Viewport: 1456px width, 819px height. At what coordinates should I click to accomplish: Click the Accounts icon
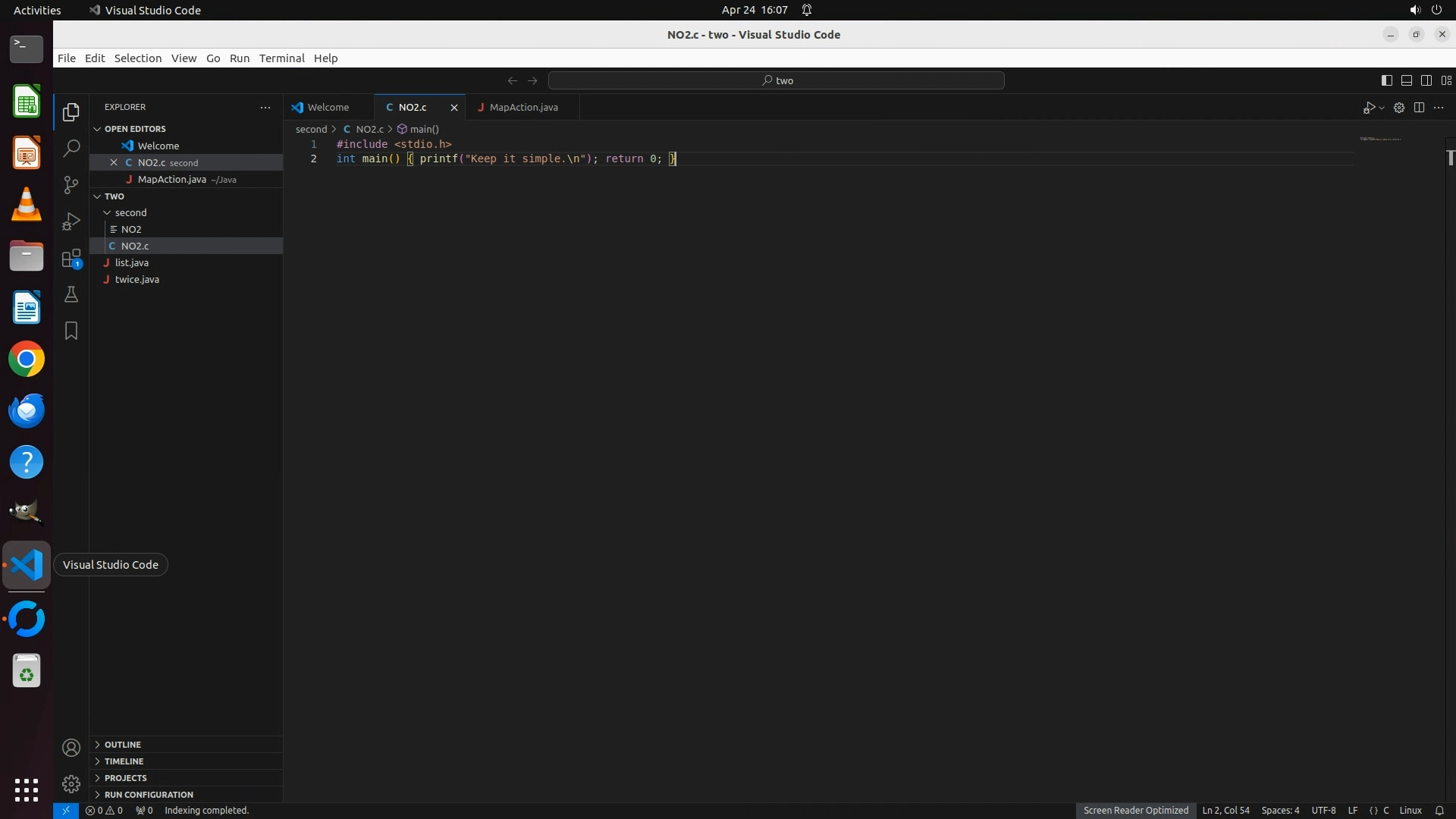pos(71,748)
